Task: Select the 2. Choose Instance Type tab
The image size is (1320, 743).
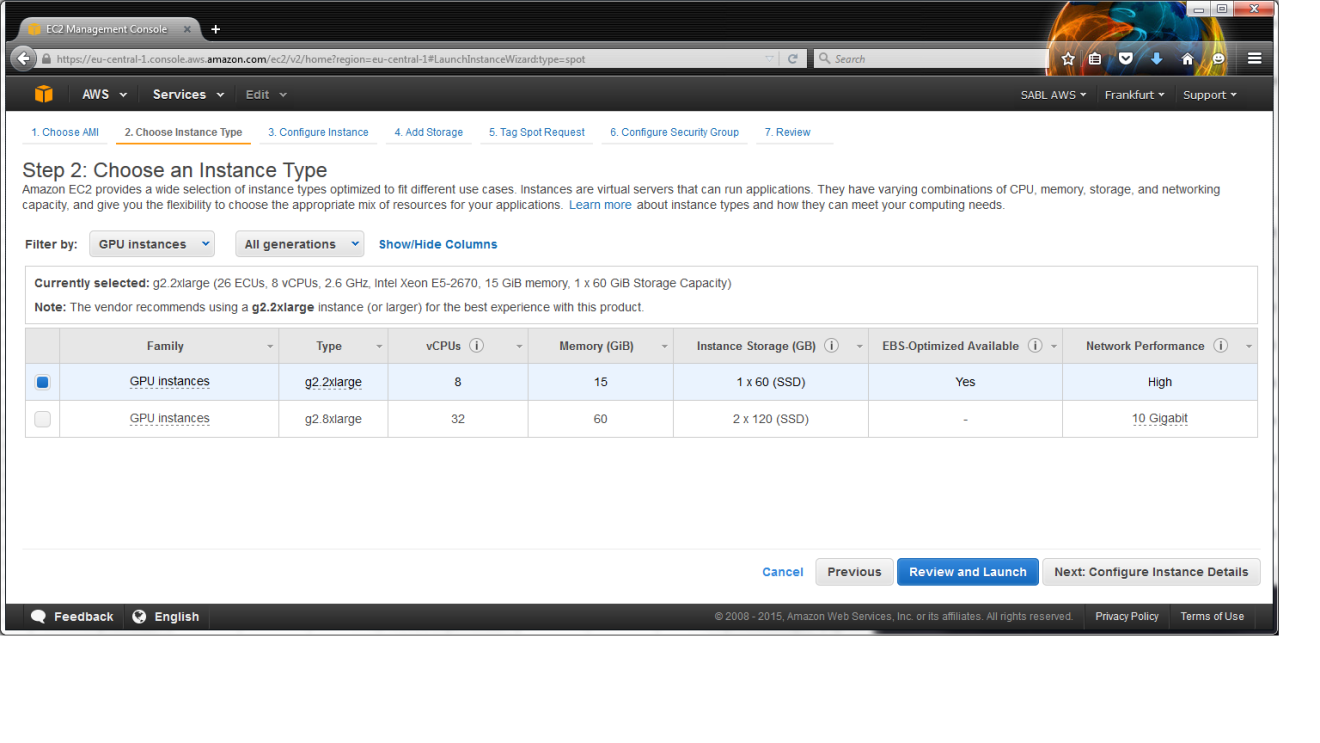Action: click(x=183, y=132)
